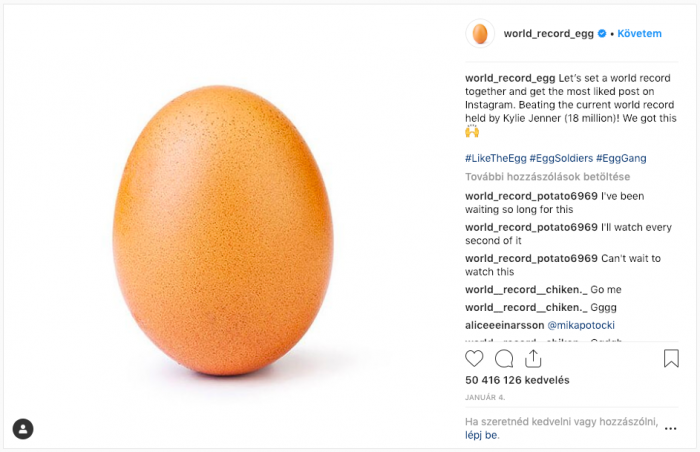Open the 50 416 126 kedvelés likes list

point(517,380)
